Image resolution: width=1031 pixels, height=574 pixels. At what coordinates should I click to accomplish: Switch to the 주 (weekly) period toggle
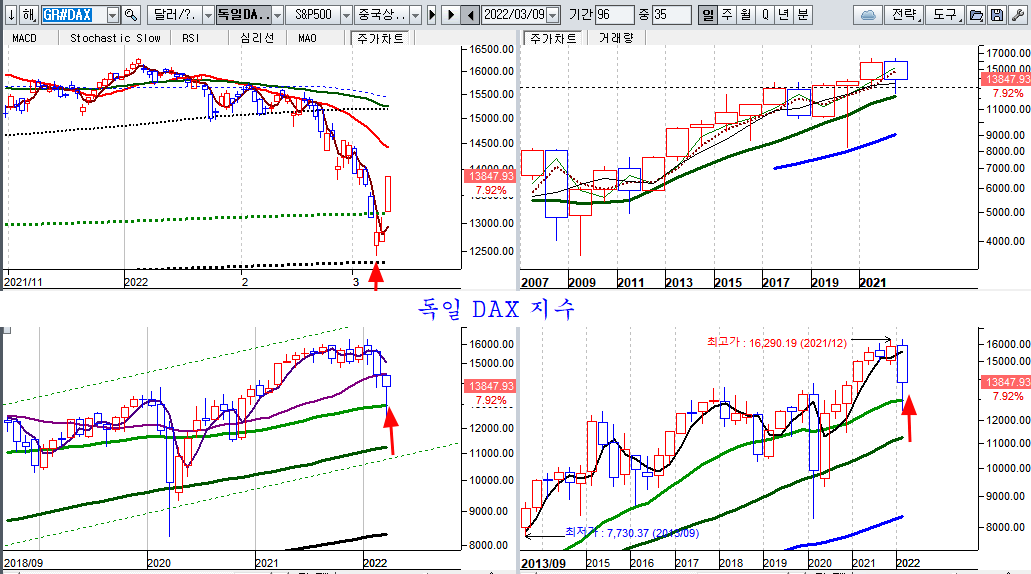727,15
